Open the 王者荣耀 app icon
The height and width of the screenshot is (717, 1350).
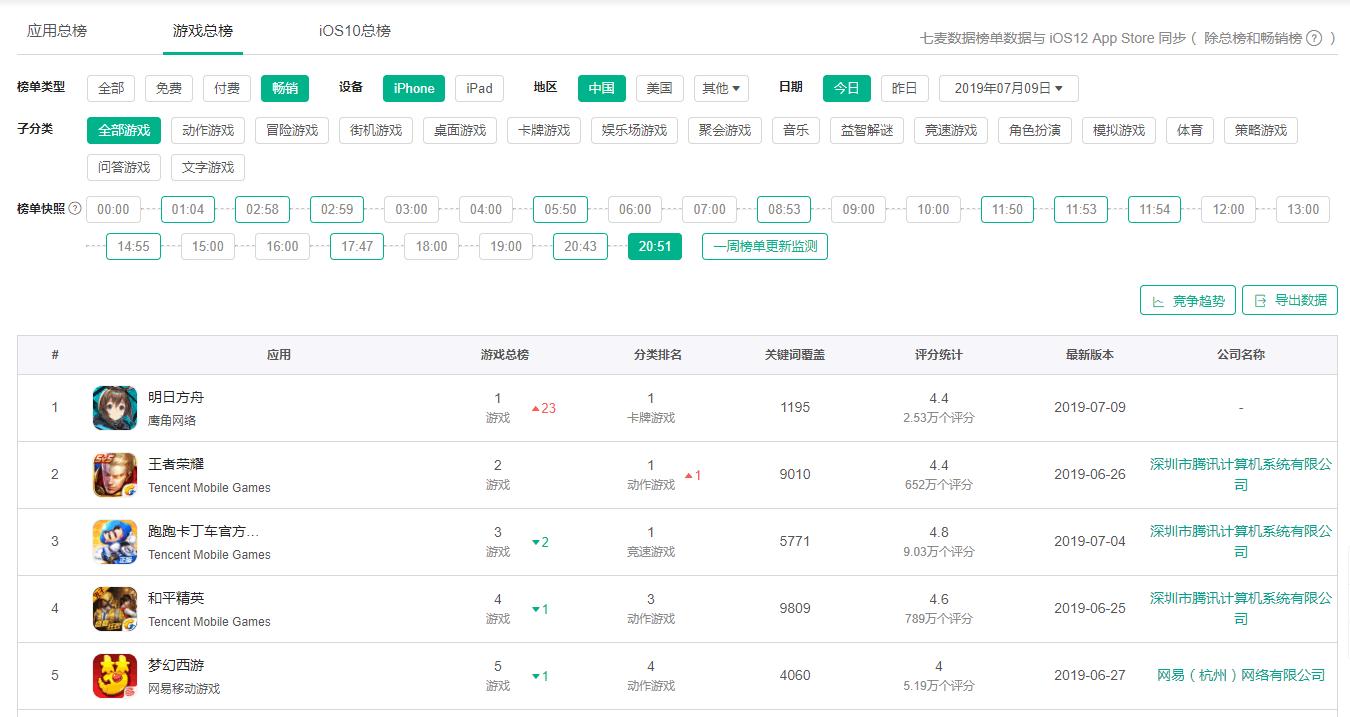coord(115,475)
